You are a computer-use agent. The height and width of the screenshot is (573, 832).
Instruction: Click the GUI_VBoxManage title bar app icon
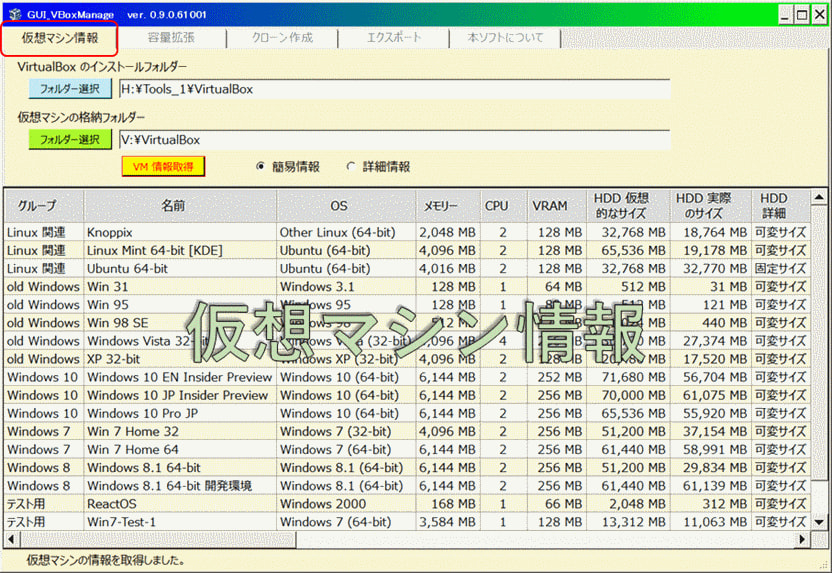(15, 14)
